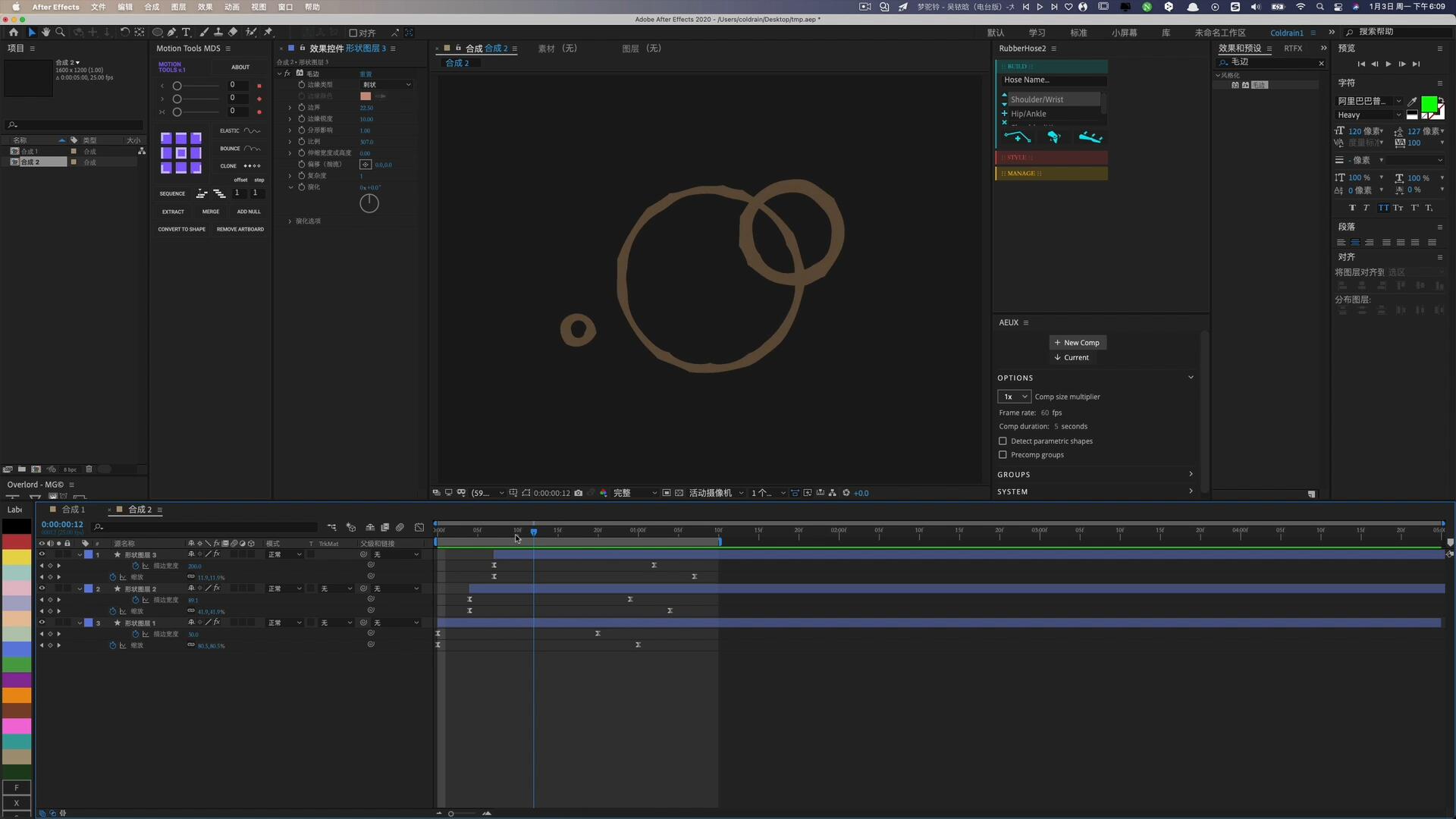
Task: Click the MERGE button
Action: 211,212
